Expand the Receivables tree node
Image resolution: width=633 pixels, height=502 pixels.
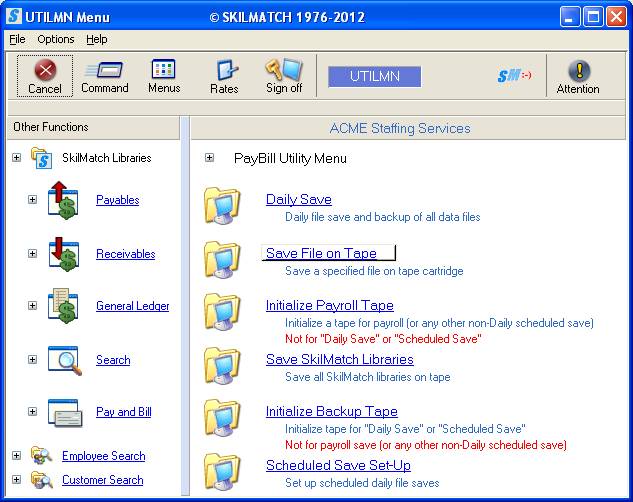coord(32,253)
